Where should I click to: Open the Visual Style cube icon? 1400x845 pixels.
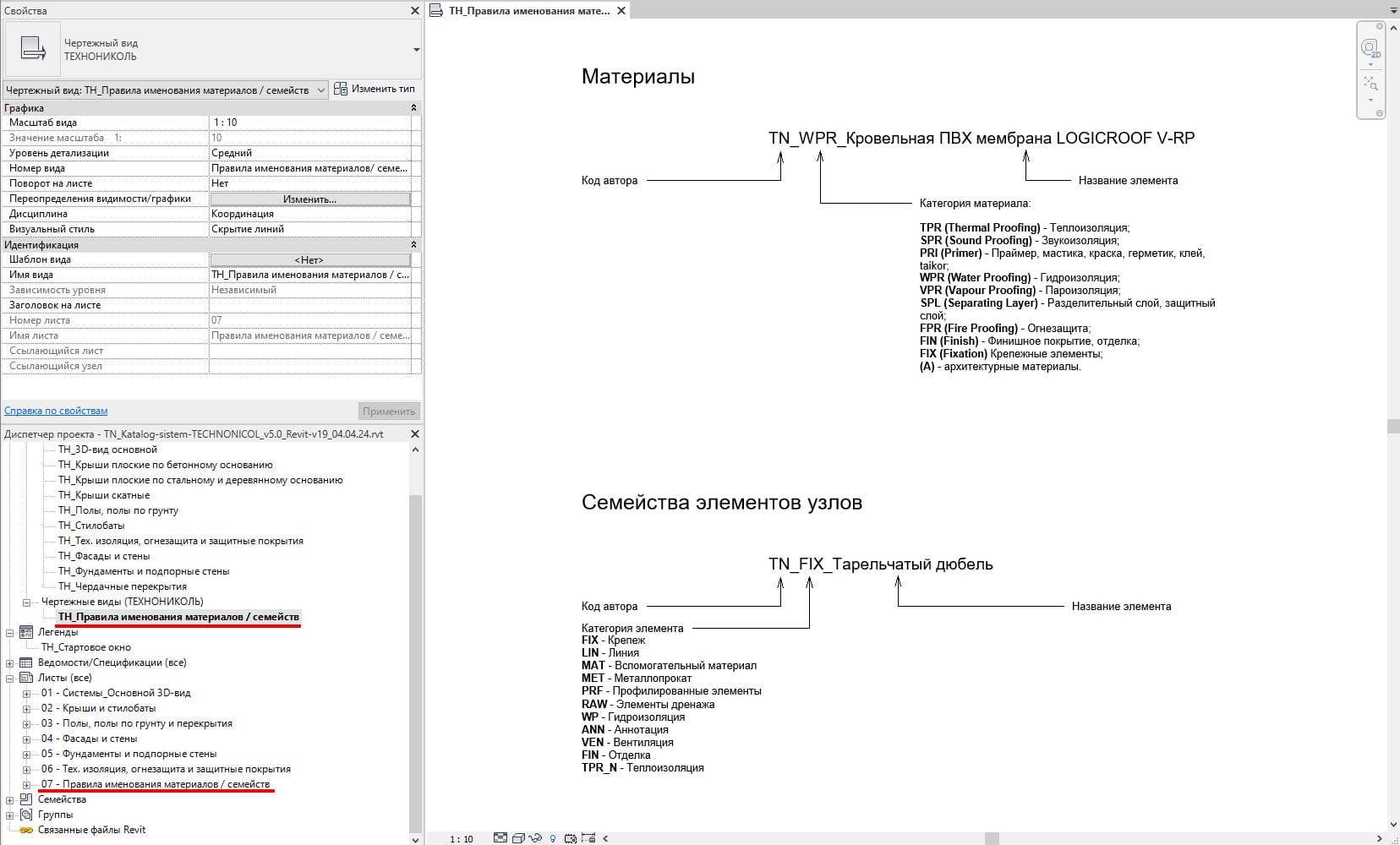pyautogui.click(x=518, y=839)
